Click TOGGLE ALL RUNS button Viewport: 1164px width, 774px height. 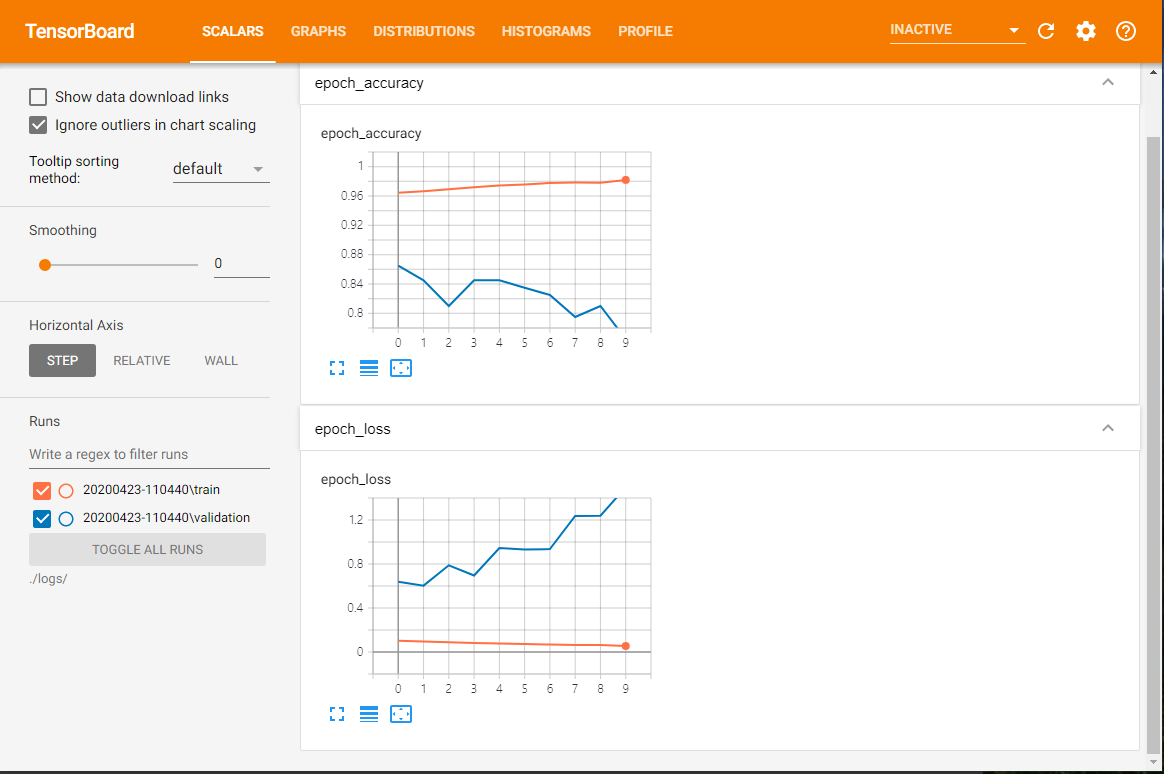point(147,550)
